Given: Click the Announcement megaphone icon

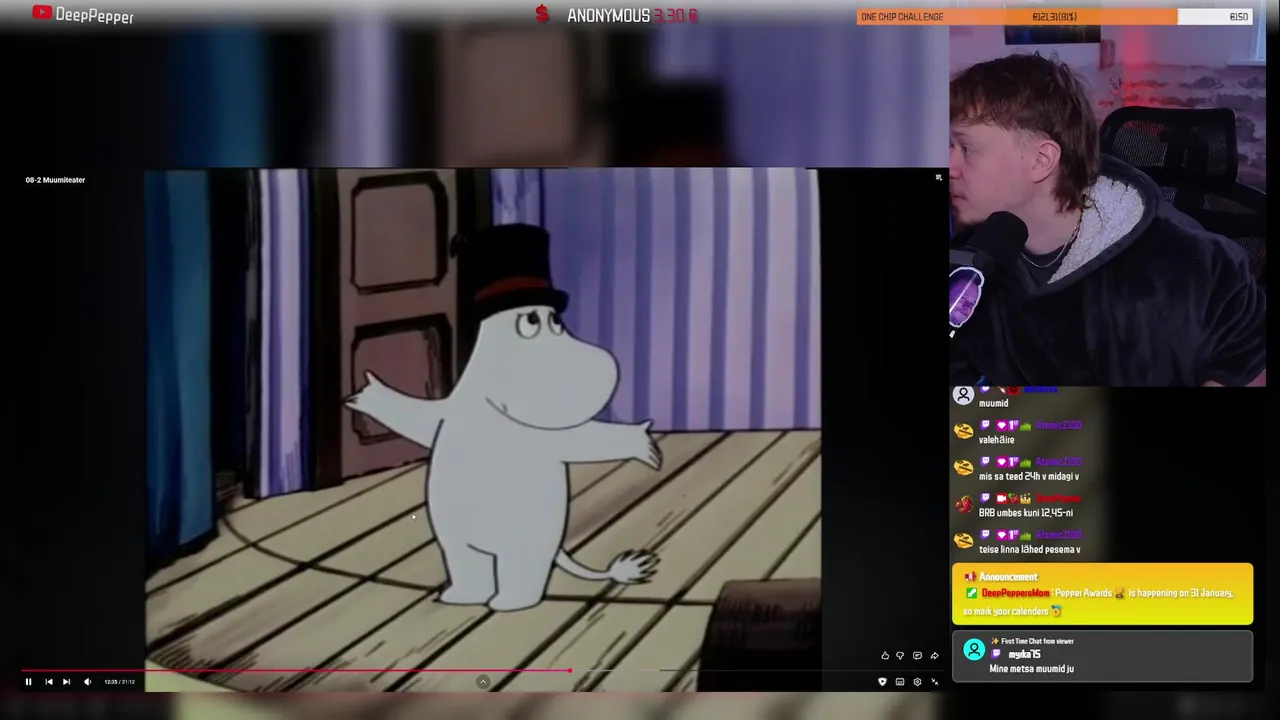Looking at the screenshot, I should (969, 577).
